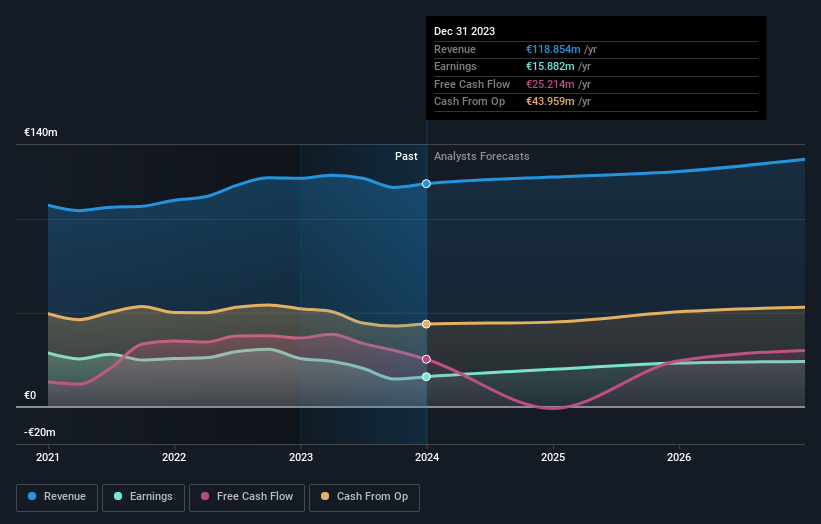Click the Dec 31 2023 tooltip date
Screen dimensions: 821x524
click(x=464, y=31)
